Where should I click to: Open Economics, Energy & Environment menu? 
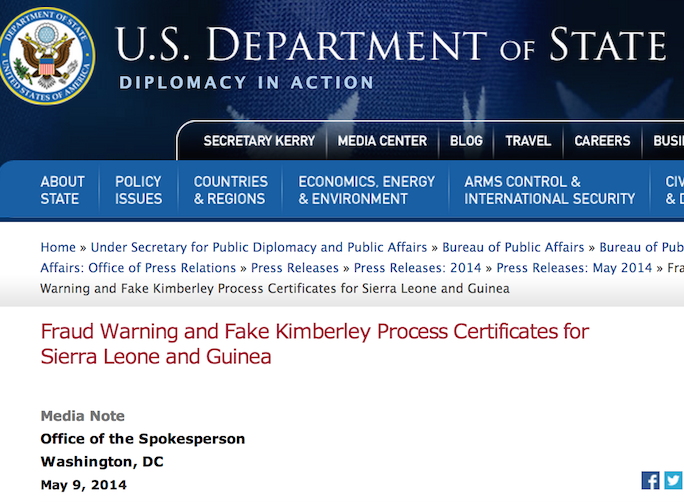pos(366,190)
